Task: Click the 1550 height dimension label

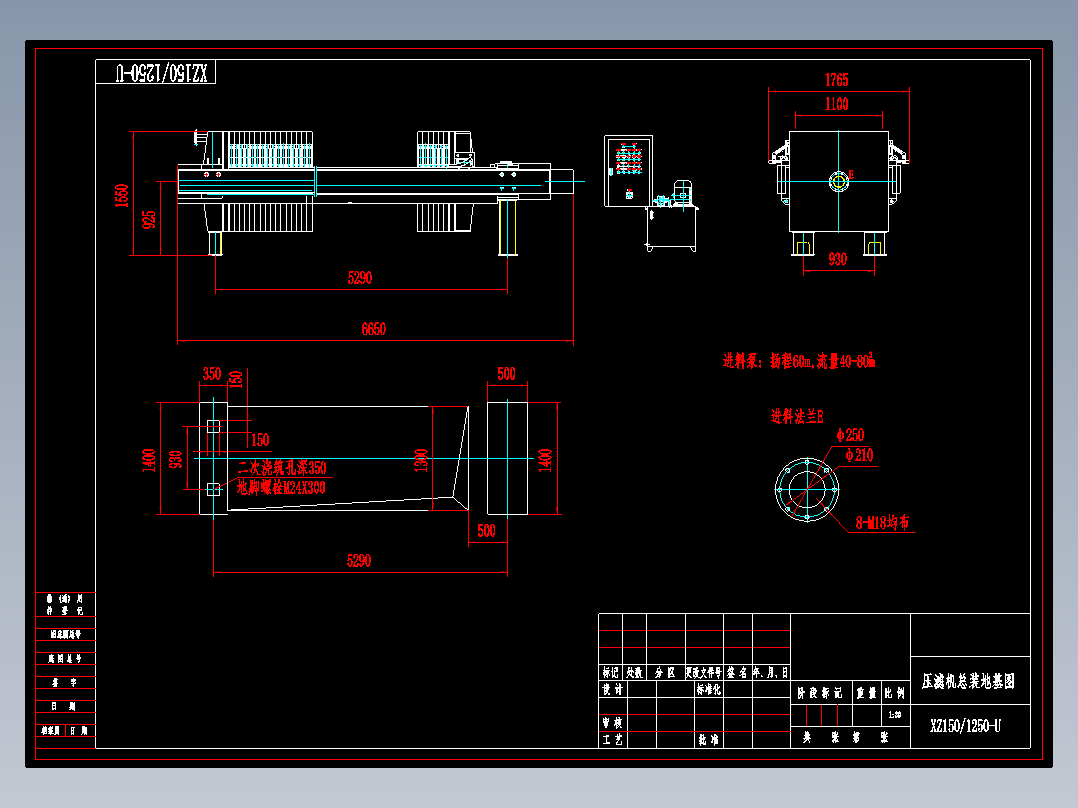Action: click(122, 195)
